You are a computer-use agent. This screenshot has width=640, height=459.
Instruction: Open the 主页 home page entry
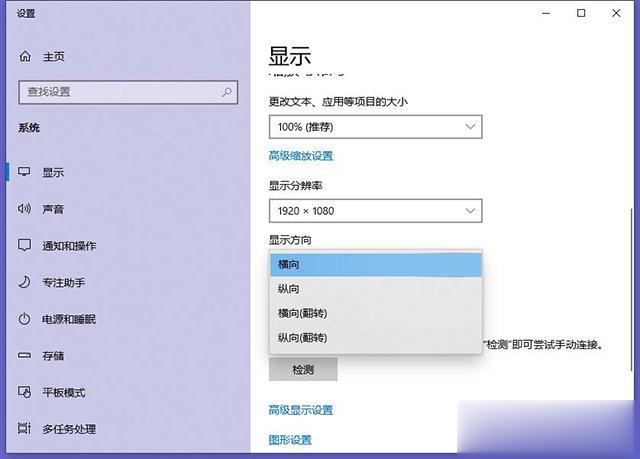54,56
